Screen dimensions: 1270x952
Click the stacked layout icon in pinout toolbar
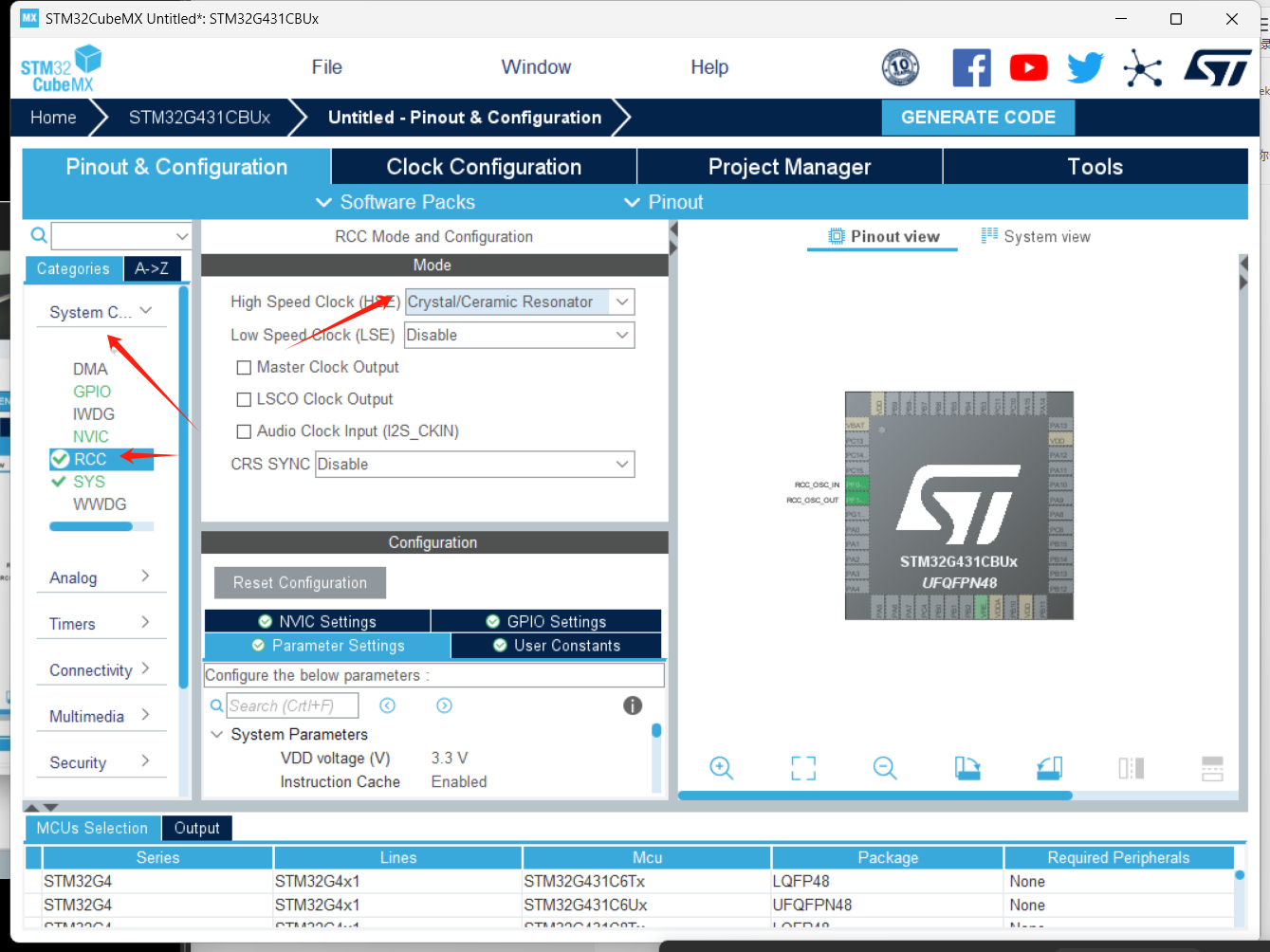point(1212,768)
